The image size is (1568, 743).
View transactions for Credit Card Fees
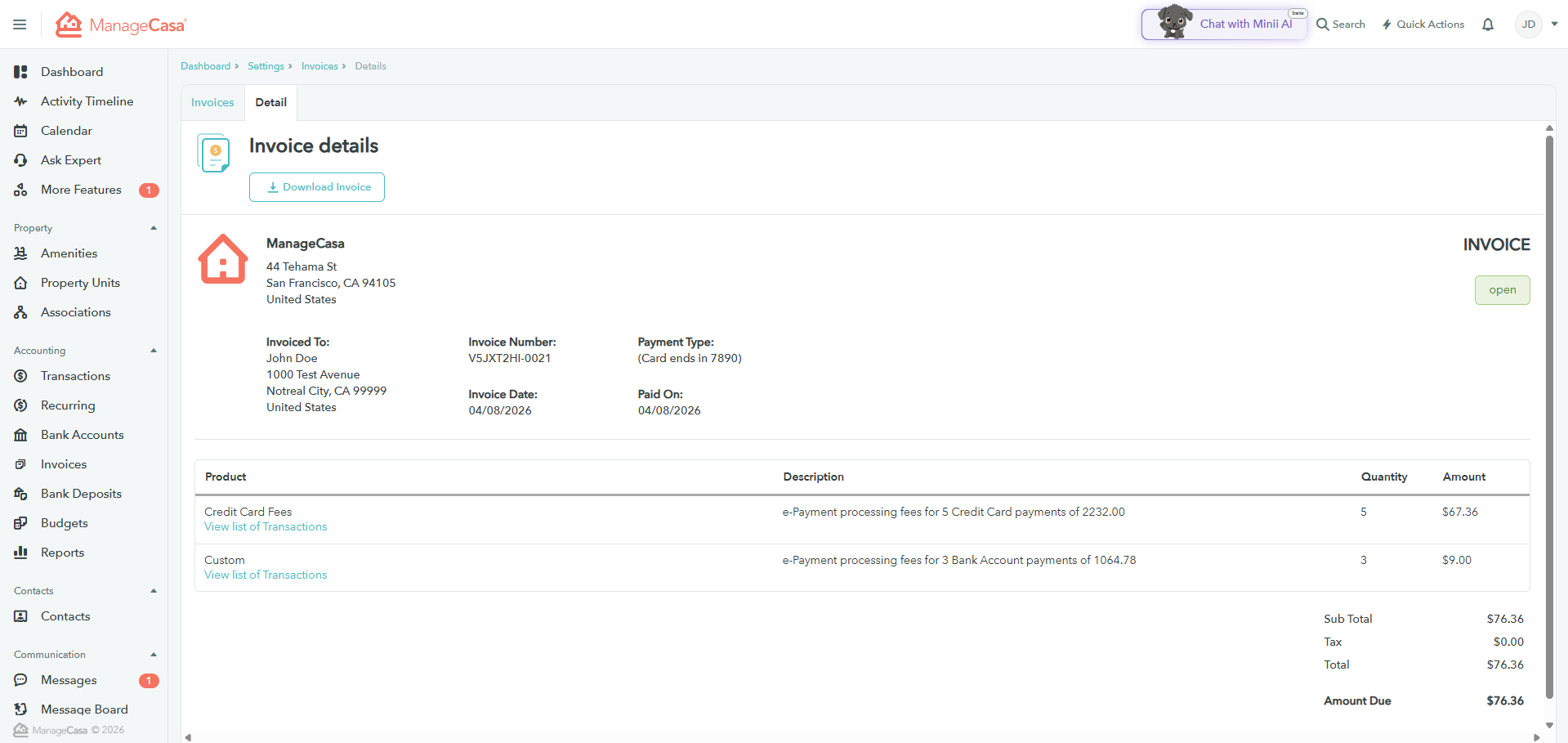(266, 527)
